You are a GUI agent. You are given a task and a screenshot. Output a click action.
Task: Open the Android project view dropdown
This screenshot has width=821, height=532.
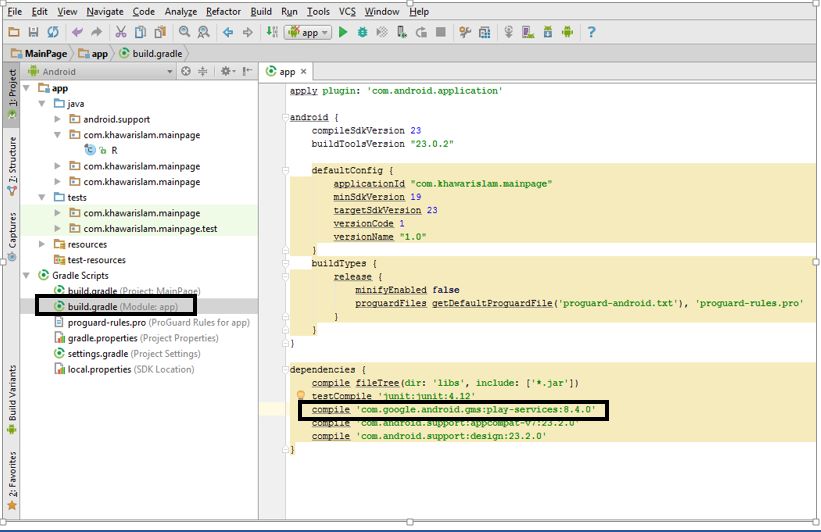click(100, 71)
